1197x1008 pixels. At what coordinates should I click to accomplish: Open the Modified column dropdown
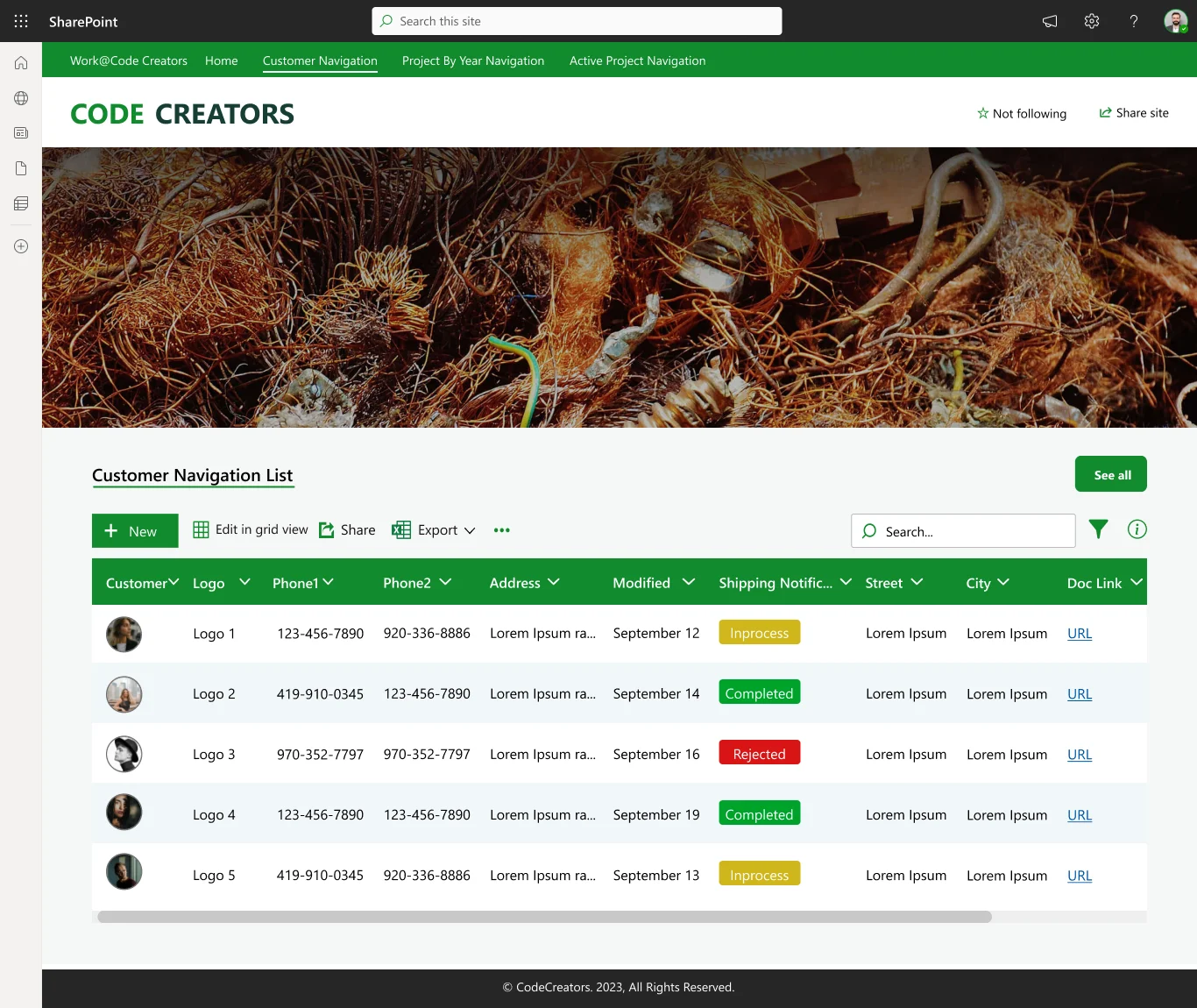click(689, 582)
